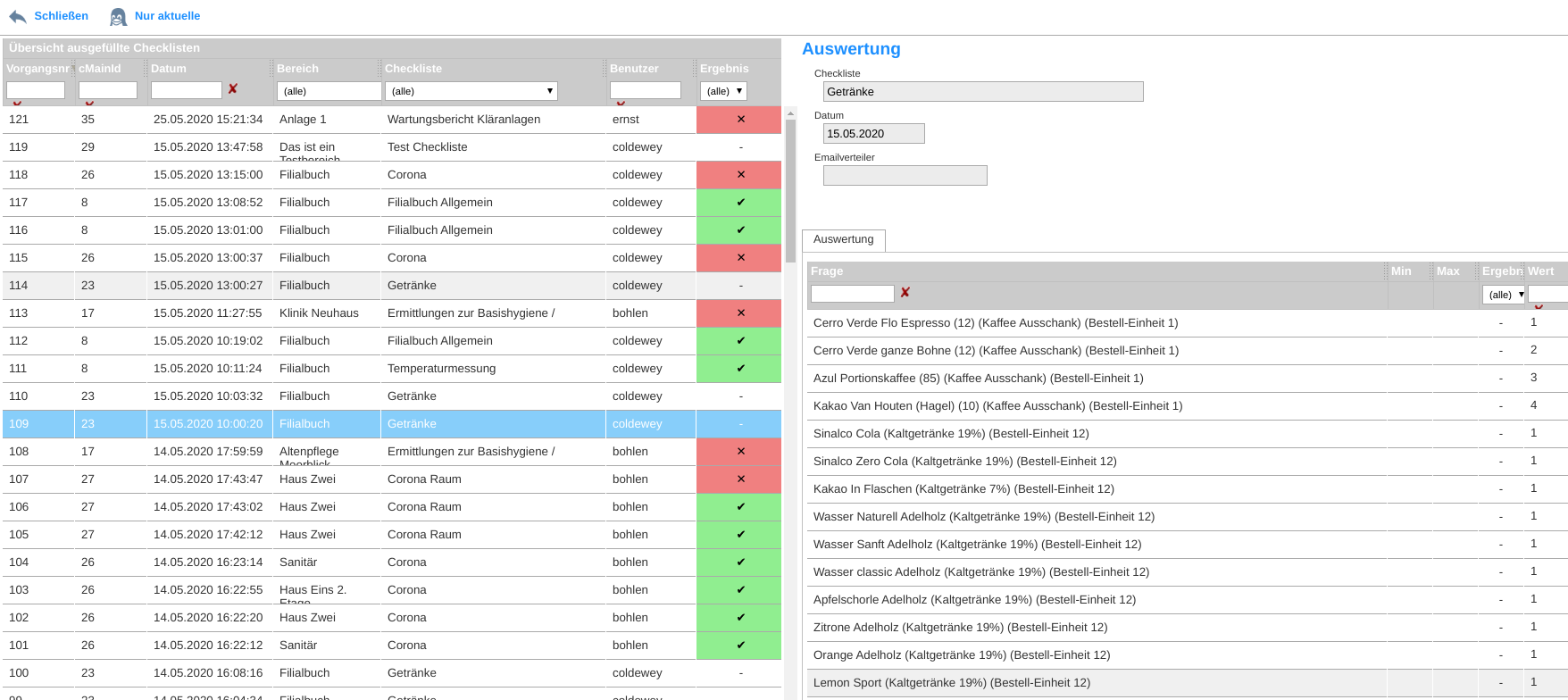The height and width of the screenshot is (700, 1568).
Task: Open the Ergebnis filter dropdown in overview
Action: 724,91
